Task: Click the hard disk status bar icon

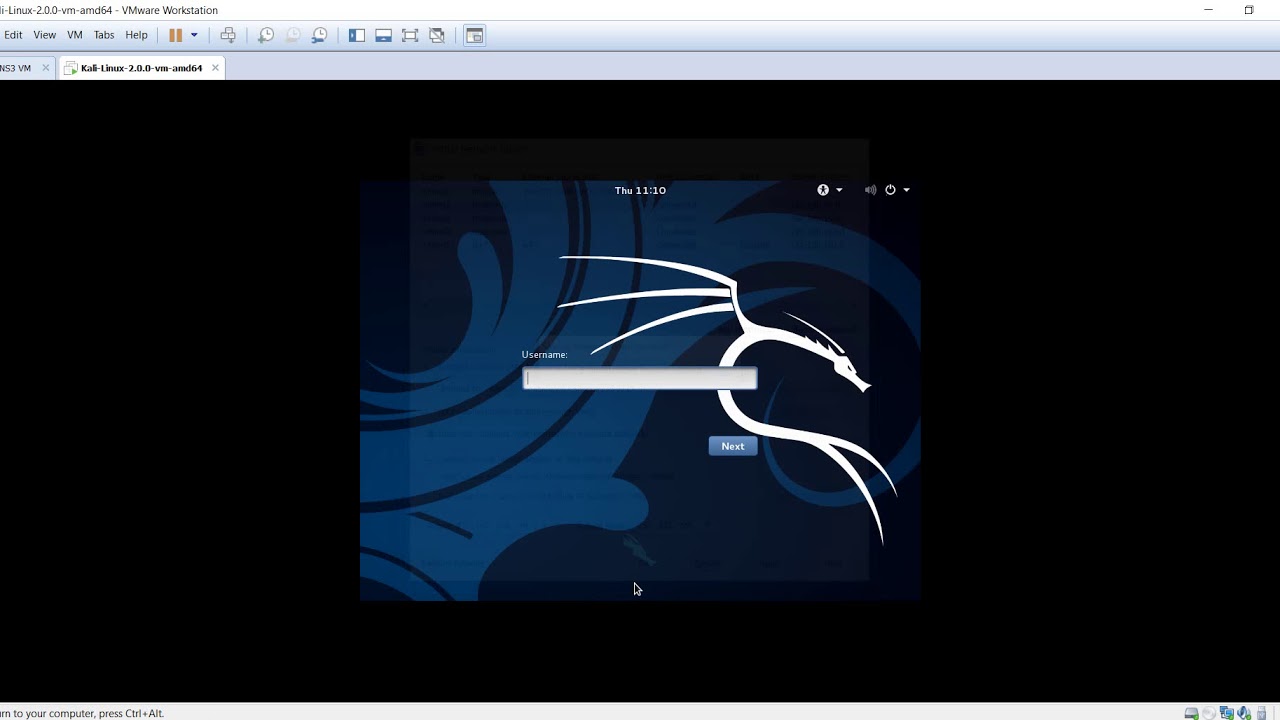Action: click(1191, 713)
